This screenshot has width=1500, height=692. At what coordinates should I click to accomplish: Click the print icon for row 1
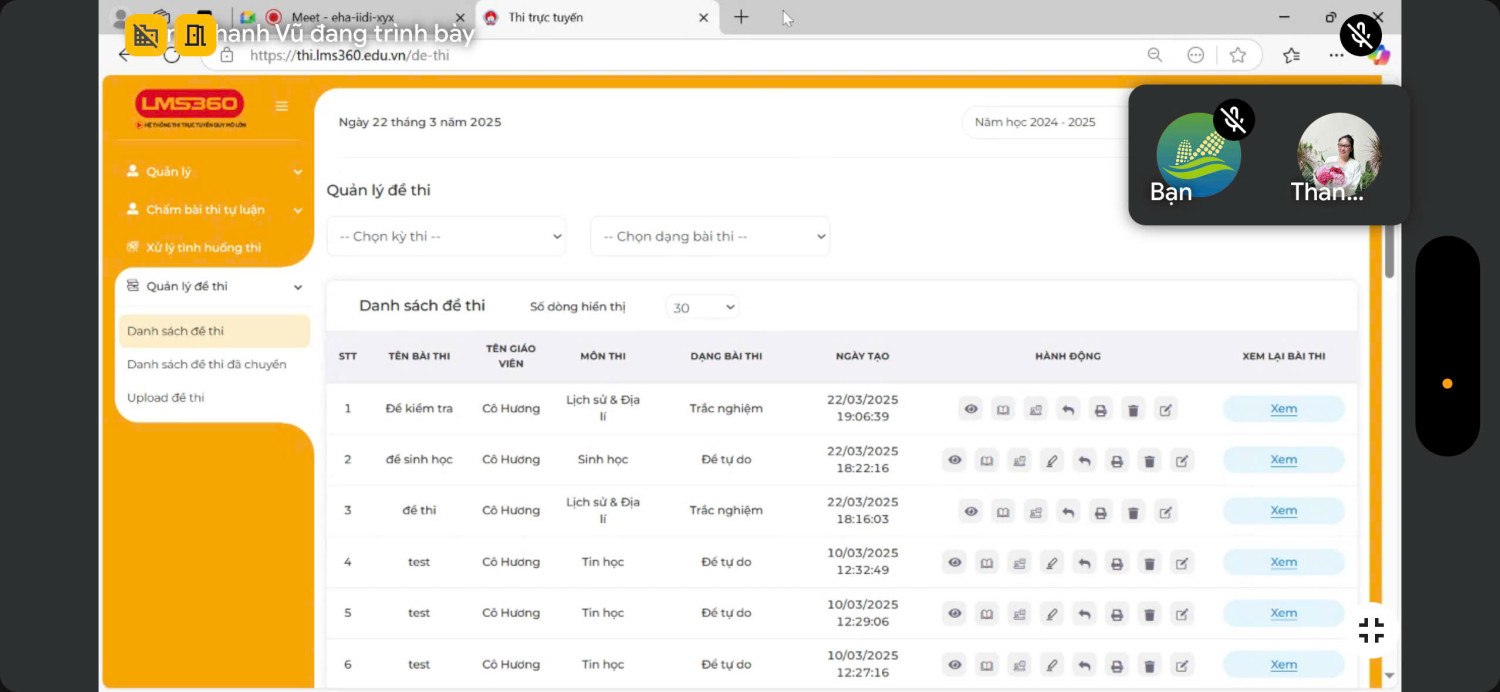(1100, 409)
